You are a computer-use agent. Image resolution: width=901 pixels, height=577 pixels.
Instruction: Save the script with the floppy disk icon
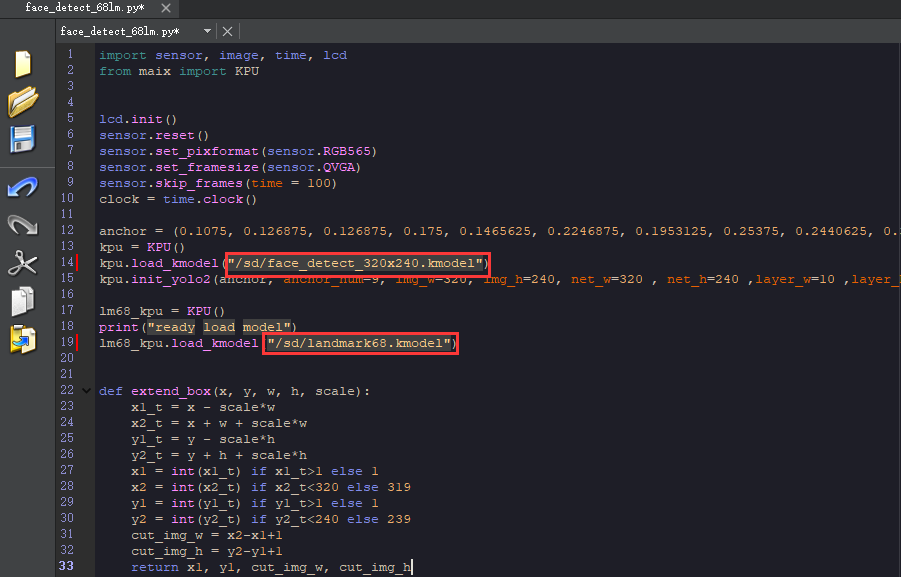coord(22,139)
